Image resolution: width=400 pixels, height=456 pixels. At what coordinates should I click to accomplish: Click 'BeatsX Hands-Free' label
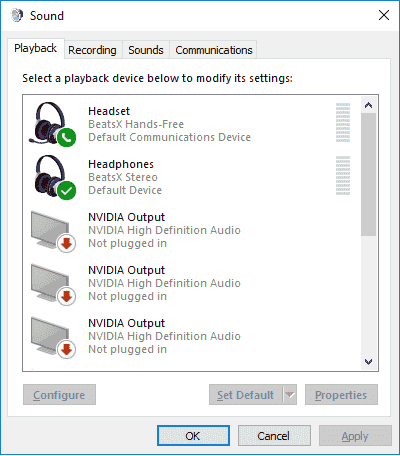pyautogui.click(x=136, y=124)
